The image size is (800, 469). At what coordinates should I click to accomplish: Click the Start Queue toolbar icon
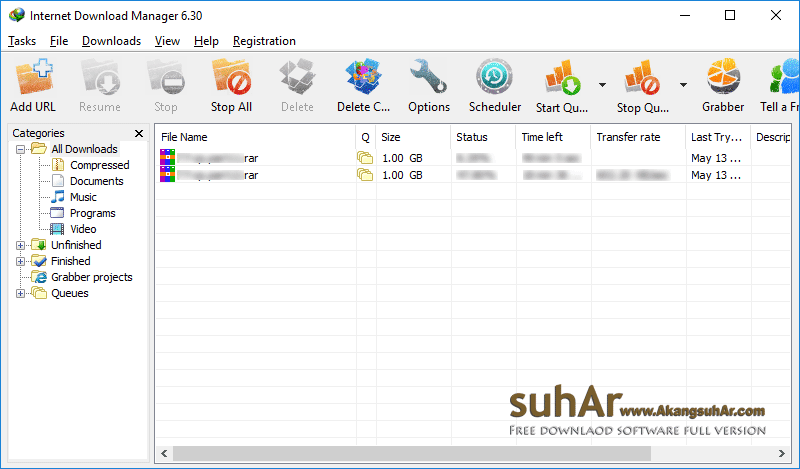[562, 78]
